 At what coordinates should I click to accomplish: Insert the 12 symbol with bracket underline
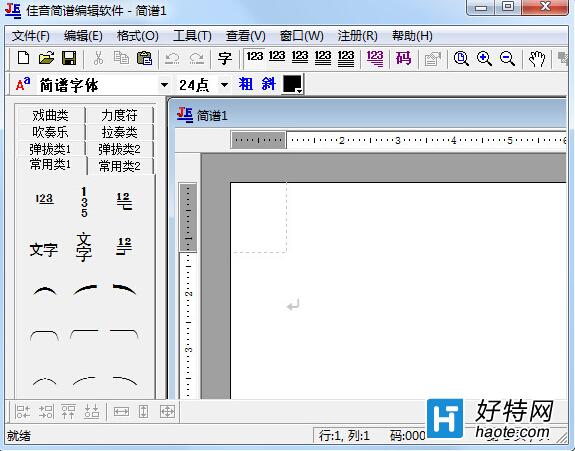coord(124,246)
